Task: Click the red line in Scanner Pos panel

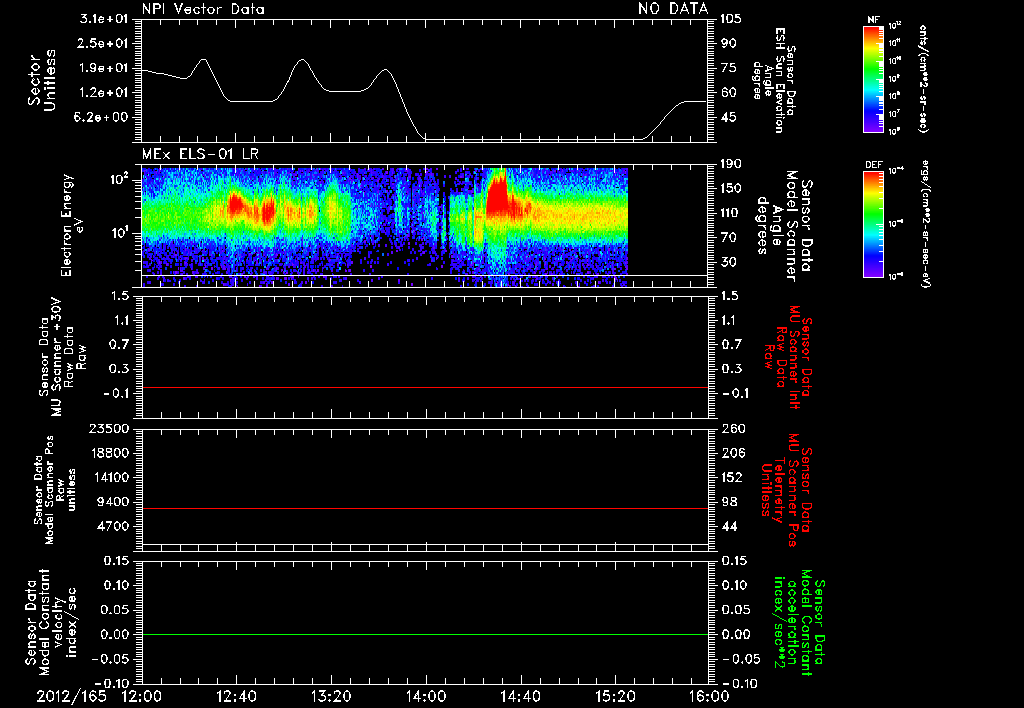Action: pos(425,508)
